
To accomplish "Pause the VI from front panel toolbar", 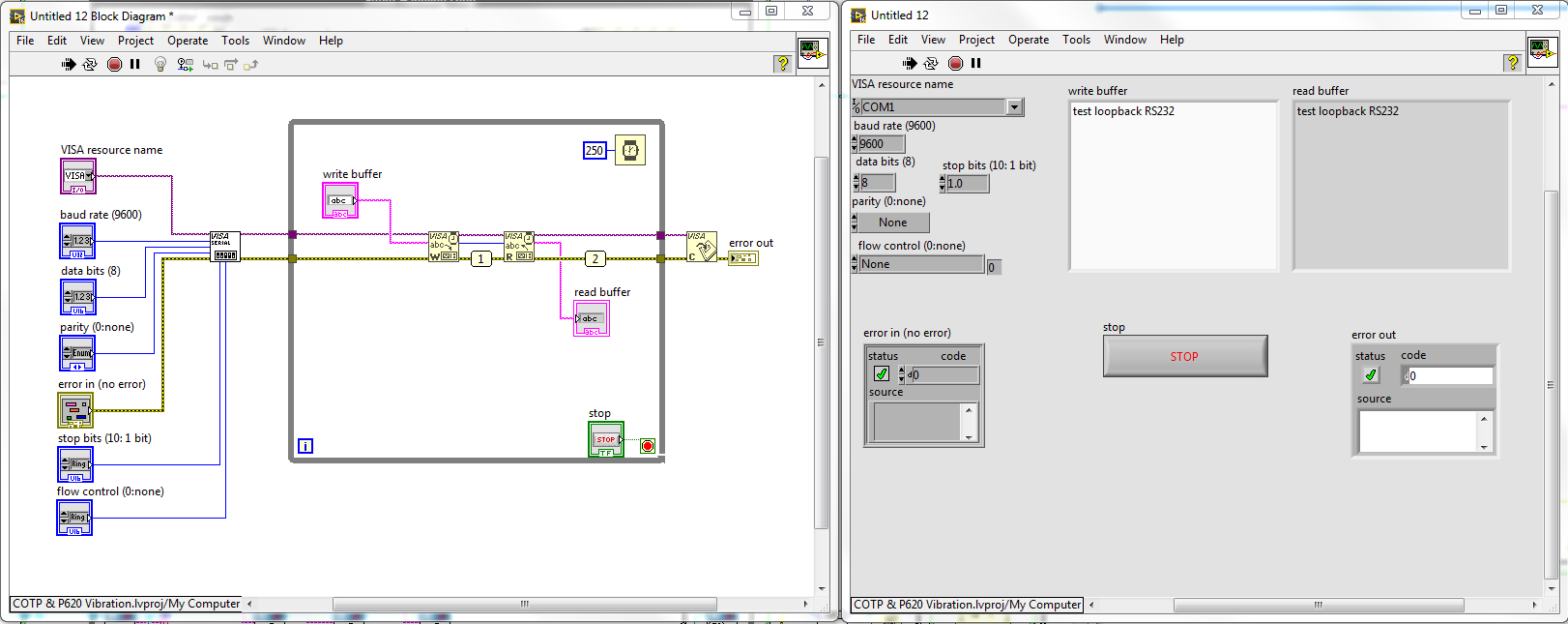I will coord(976,63).
